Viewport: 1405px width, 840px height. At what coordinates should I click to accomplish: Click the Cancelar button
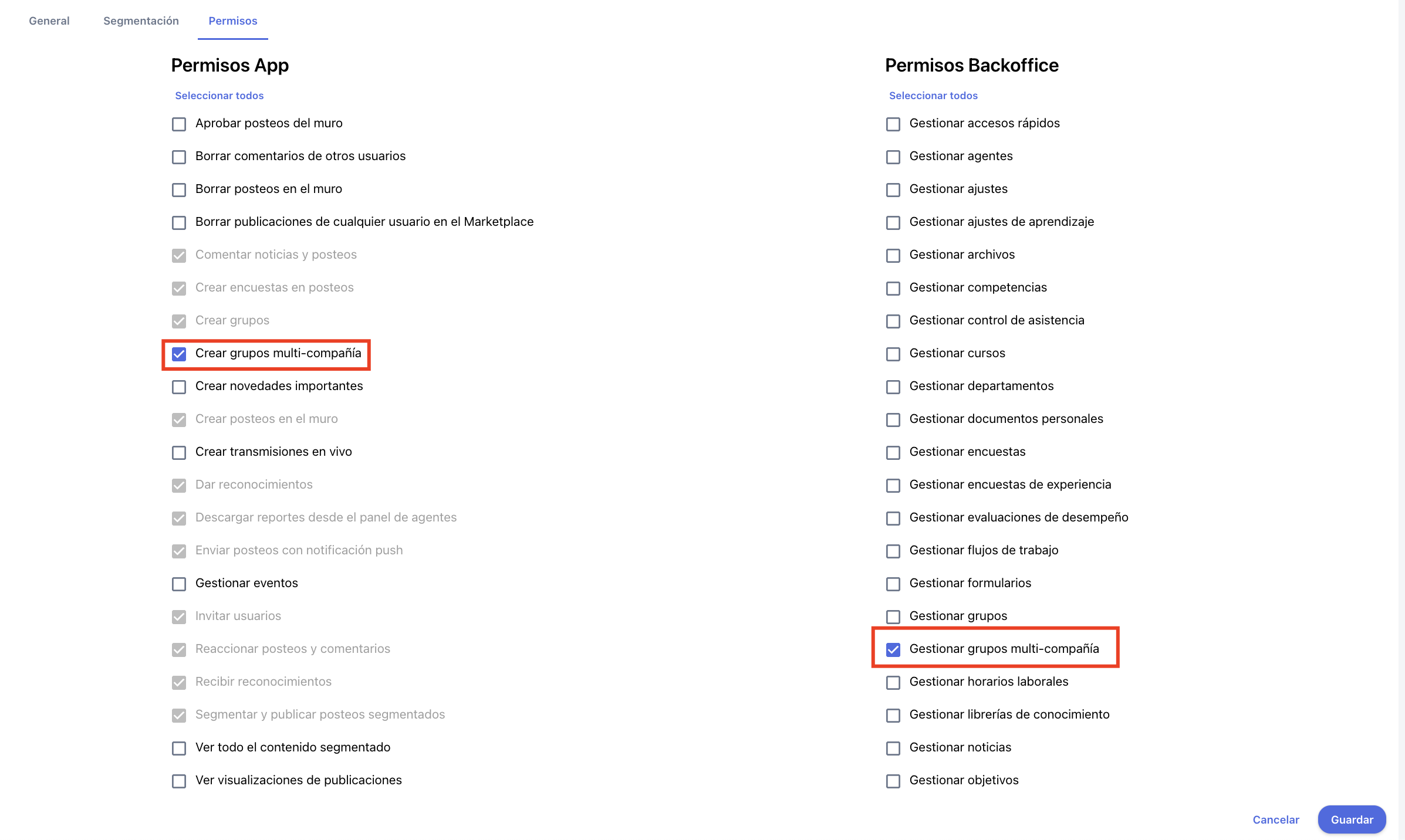coord(1275,819)
